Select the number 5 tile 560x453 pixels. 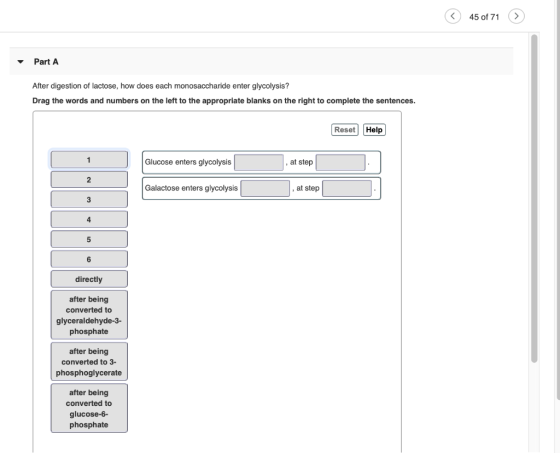tap(89, 239)
